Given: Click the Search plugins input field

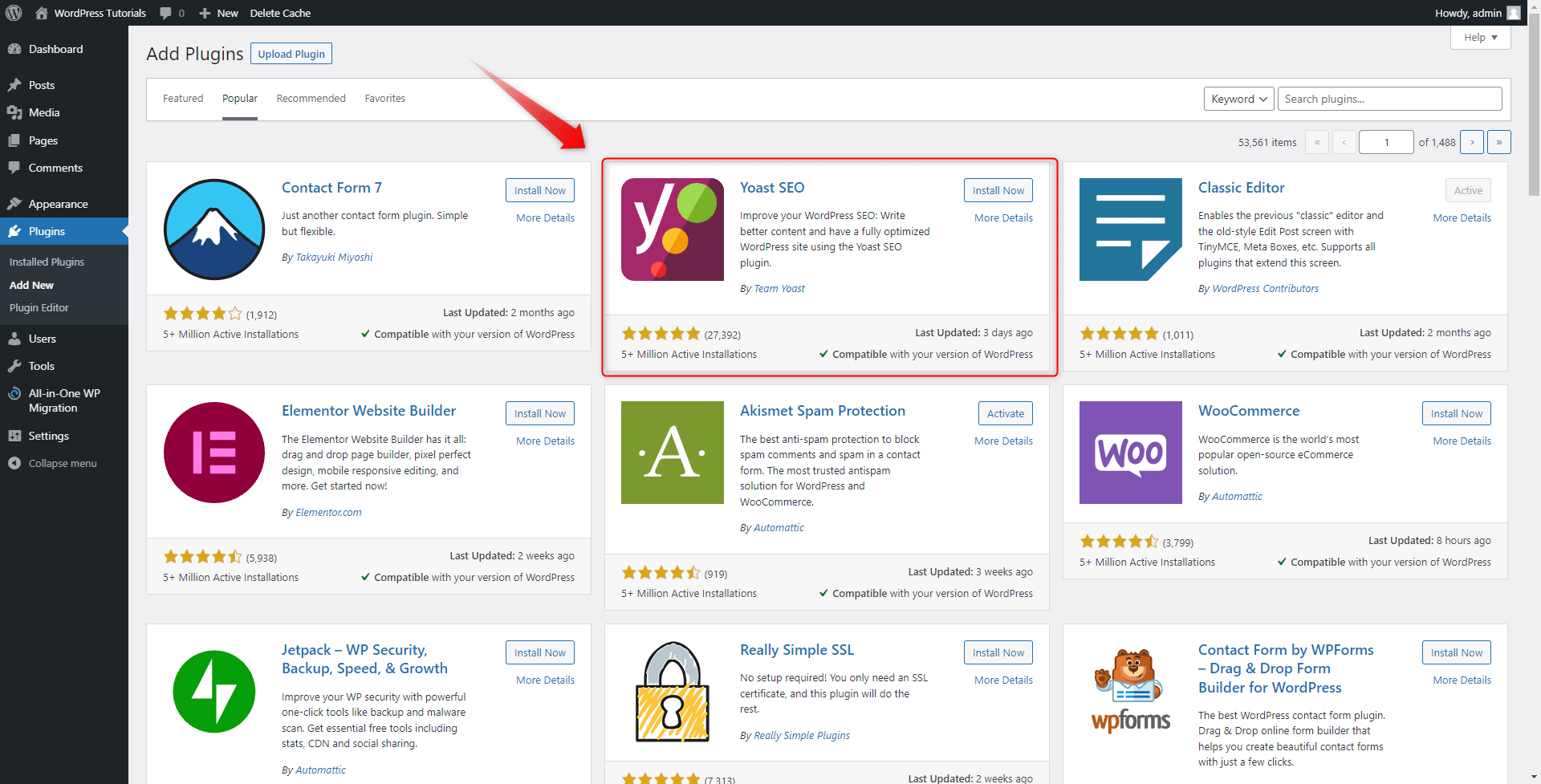Looking at the screenshot, I should coord(1389,99).
